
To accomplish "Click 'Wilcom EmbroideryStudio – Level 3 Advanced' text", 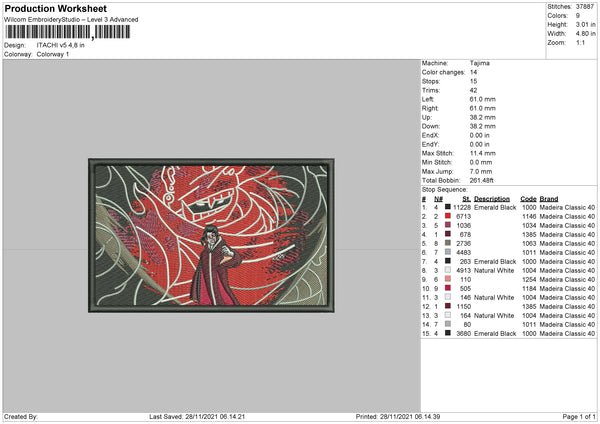I will pos(71,20).
